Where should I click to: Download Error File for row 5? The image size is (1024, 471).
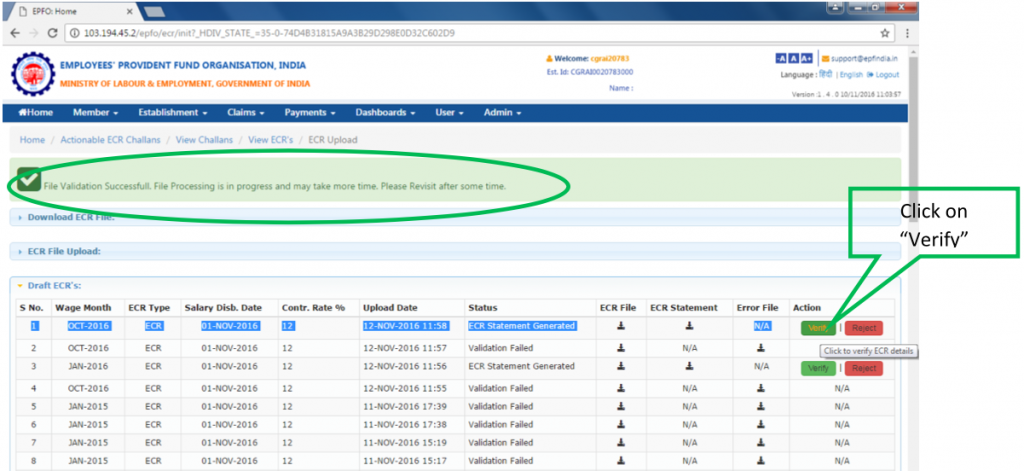761,408
